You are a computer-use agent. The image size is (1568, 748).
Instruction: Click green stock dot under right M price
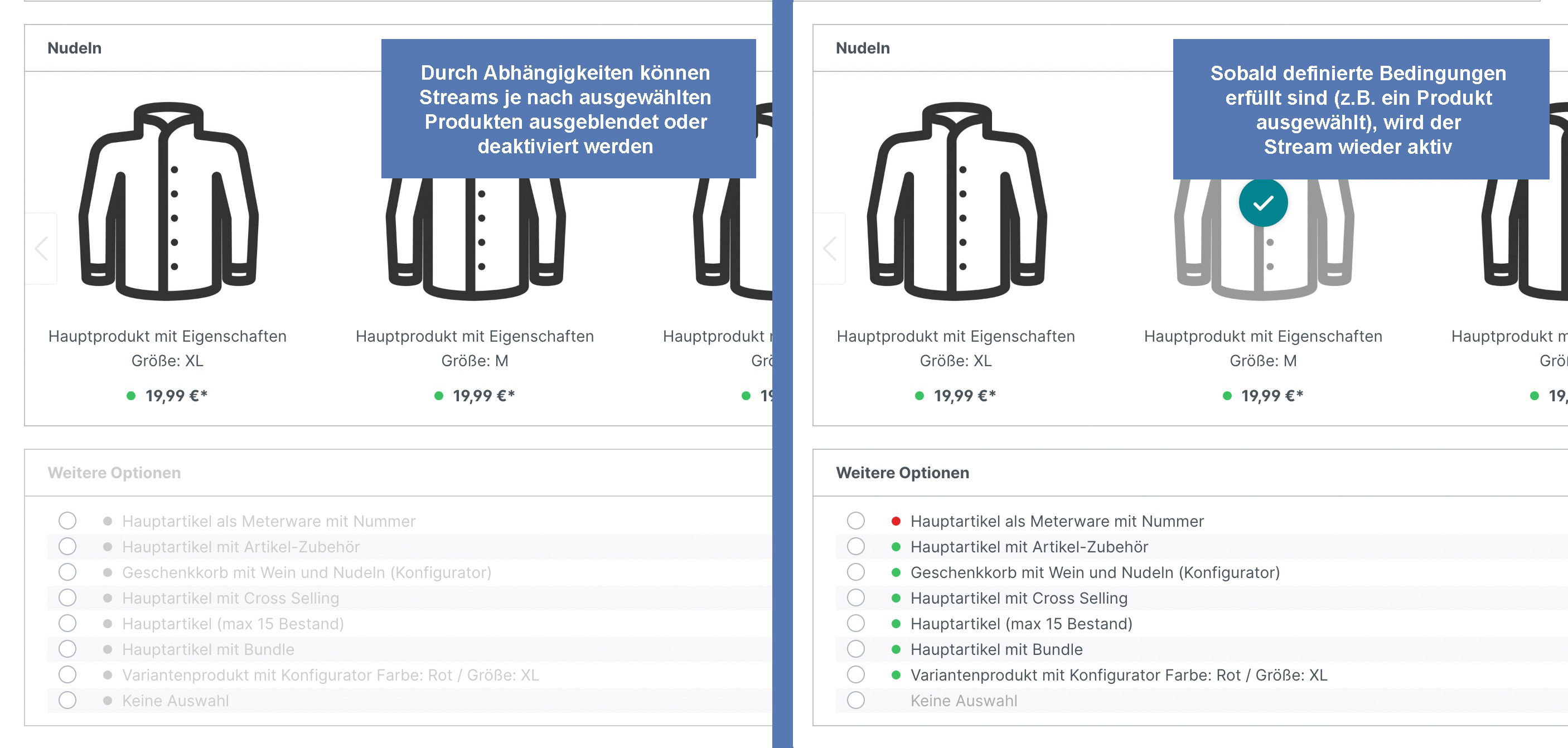point(1227,396)
